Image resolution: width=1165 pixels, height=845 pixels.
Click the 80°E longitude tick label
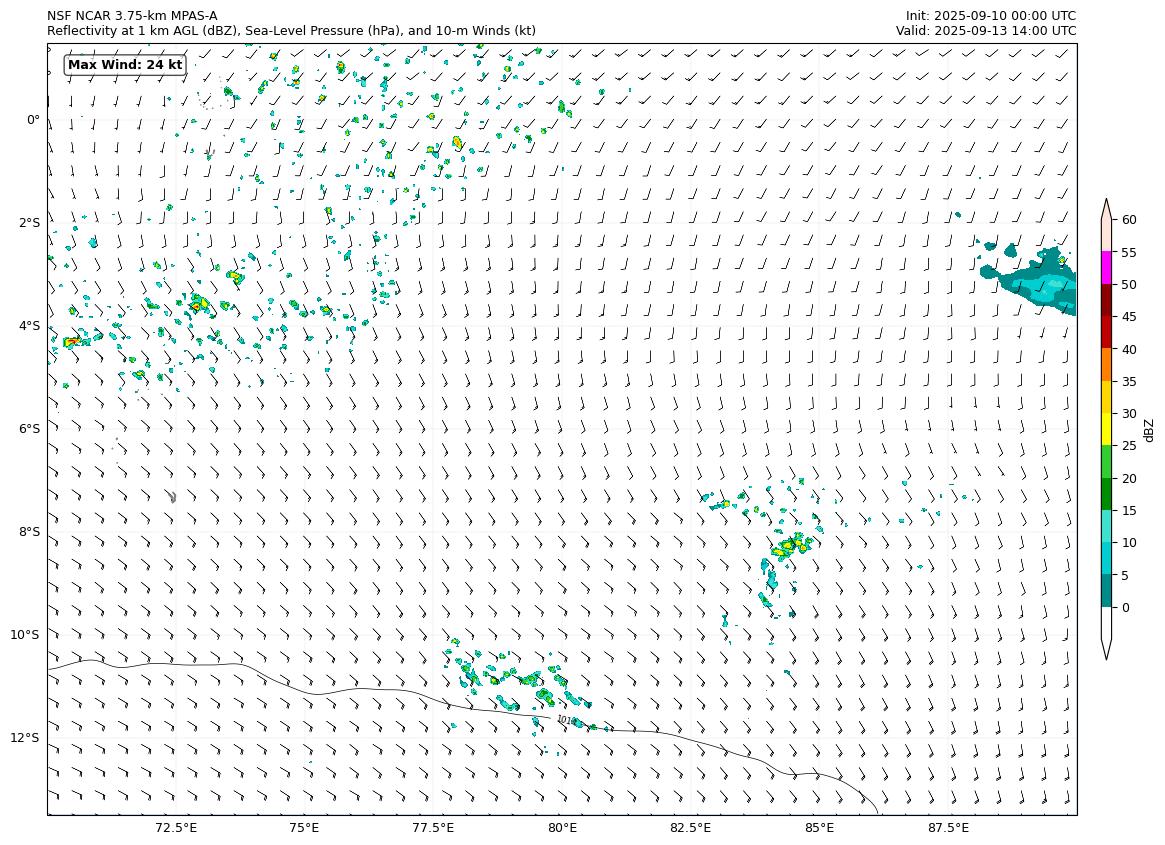tap(562, 828)
